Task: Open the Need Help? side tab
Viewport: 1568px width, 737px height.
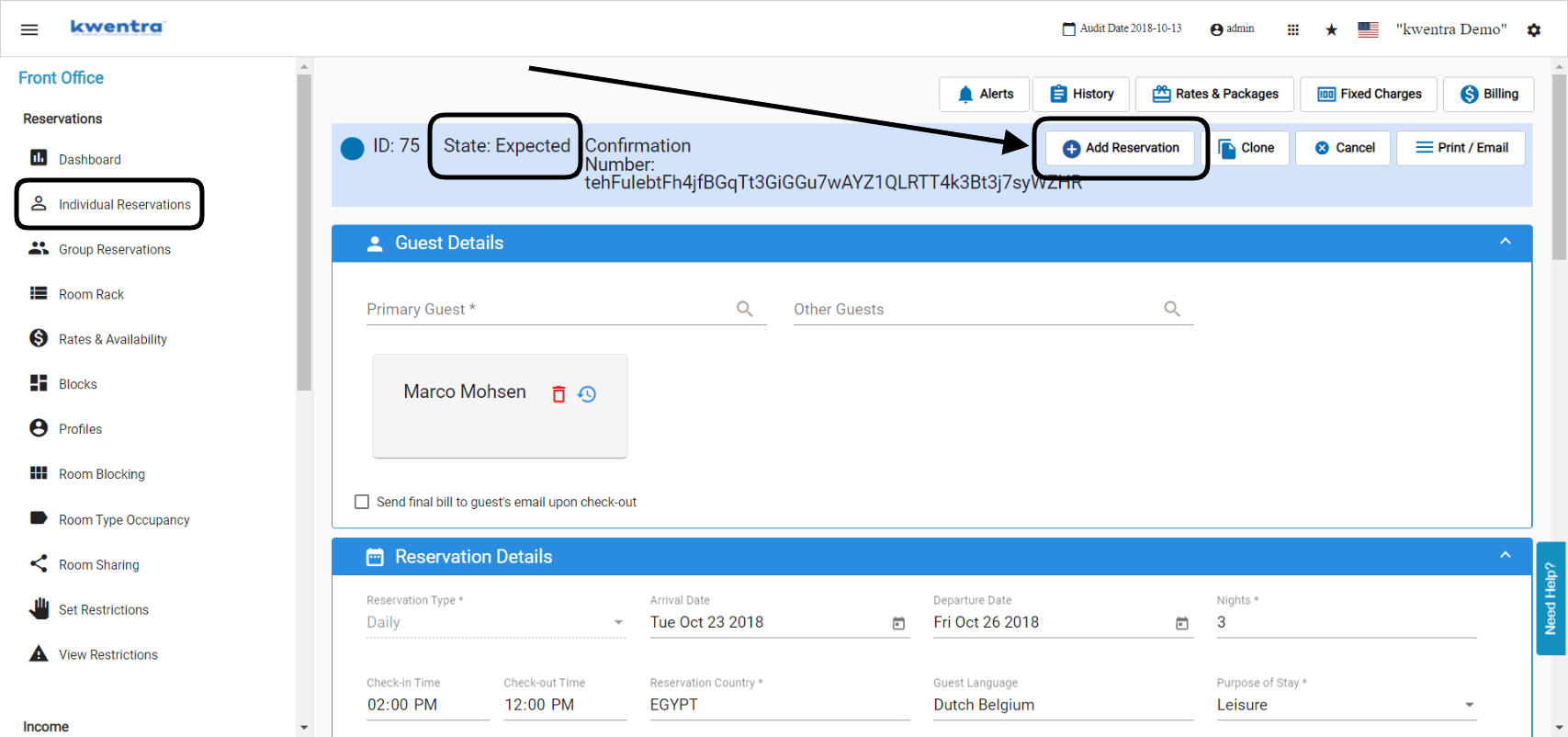Action: click(1551, 598)
